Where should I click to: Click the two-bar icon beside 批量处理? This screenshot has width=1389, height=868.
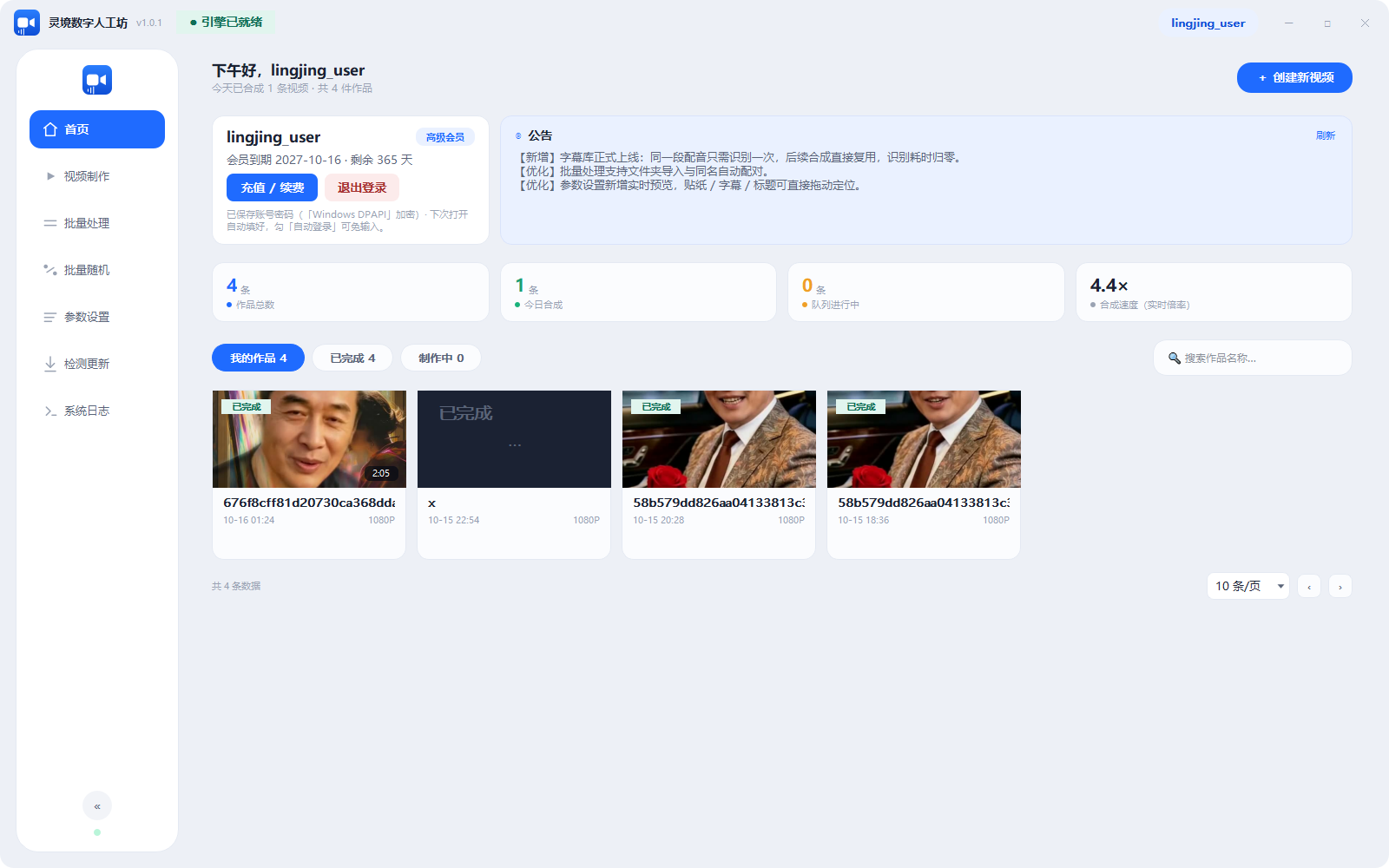point(50,223)
